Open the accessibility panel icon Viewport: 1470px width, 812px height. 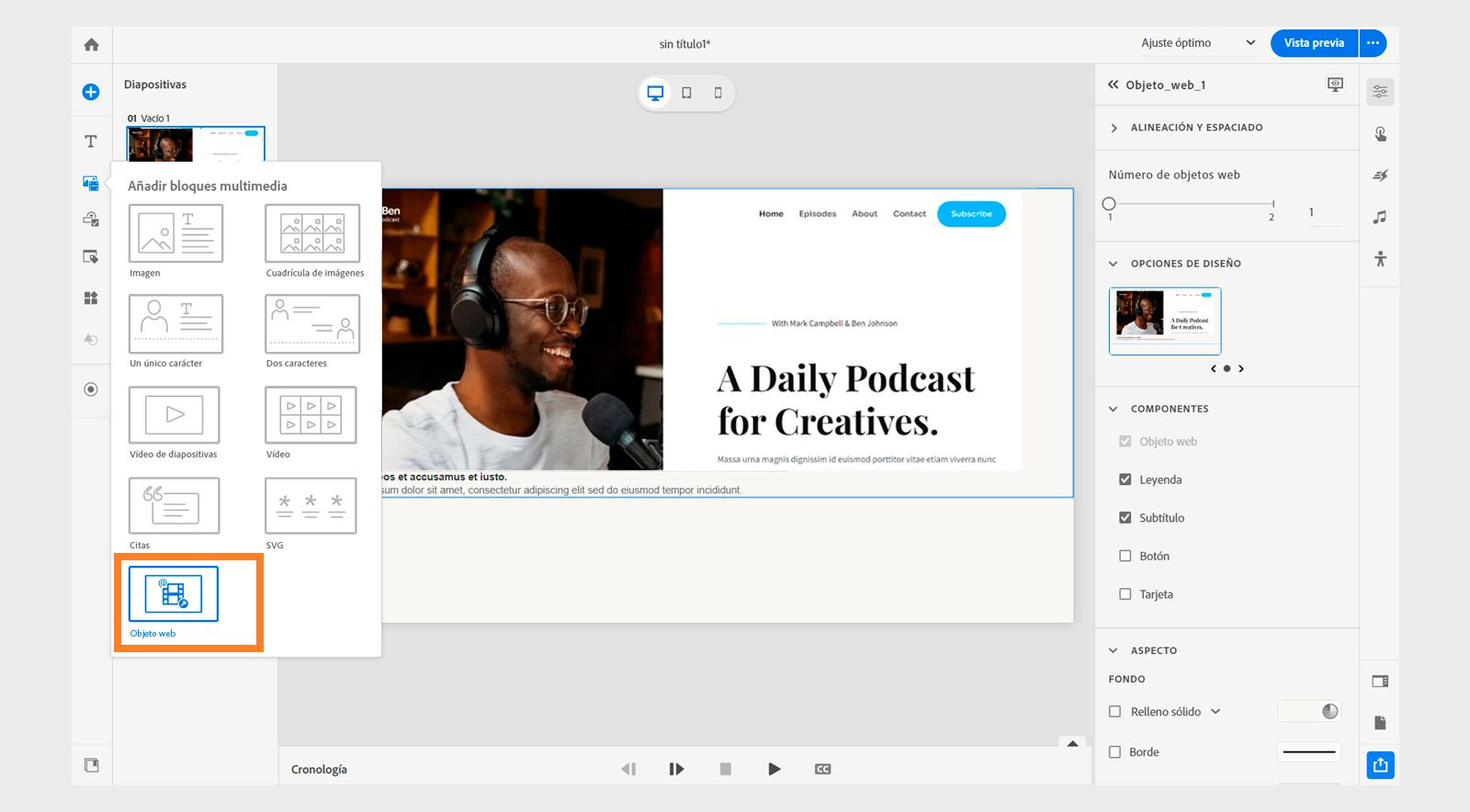click(1379, 259)
